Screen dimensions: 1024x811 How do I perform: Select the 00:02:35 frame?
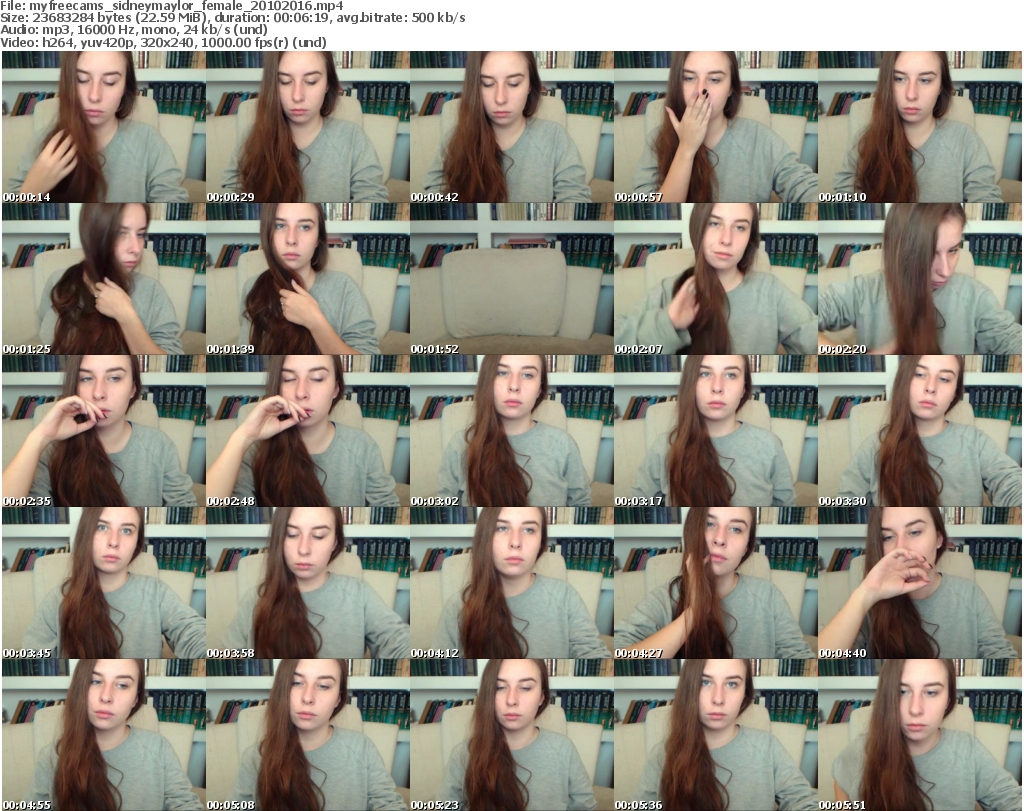(x=104, y=431)
